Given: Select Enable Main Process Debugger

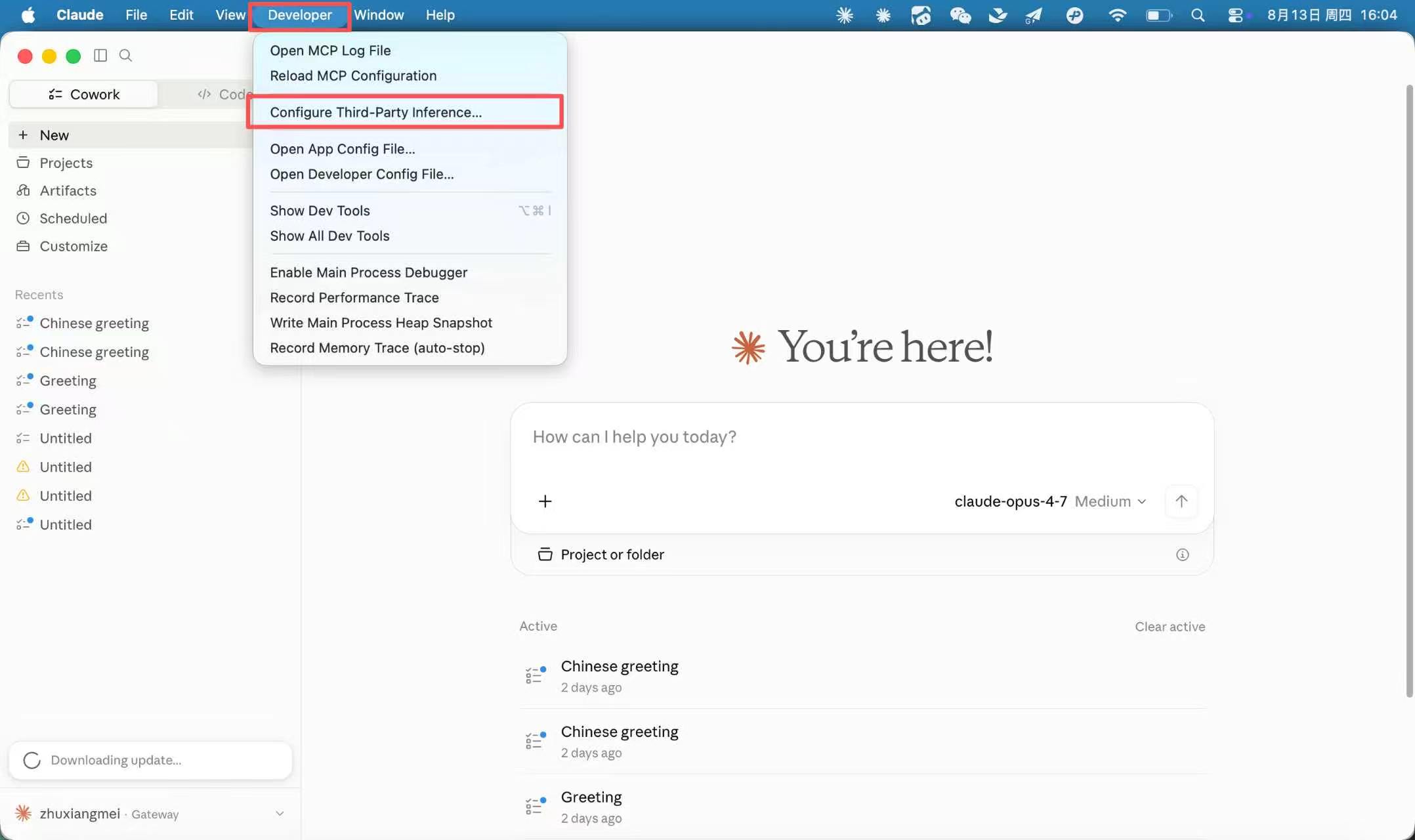Looking at the screenshot, I should click(x=410, y=272).
